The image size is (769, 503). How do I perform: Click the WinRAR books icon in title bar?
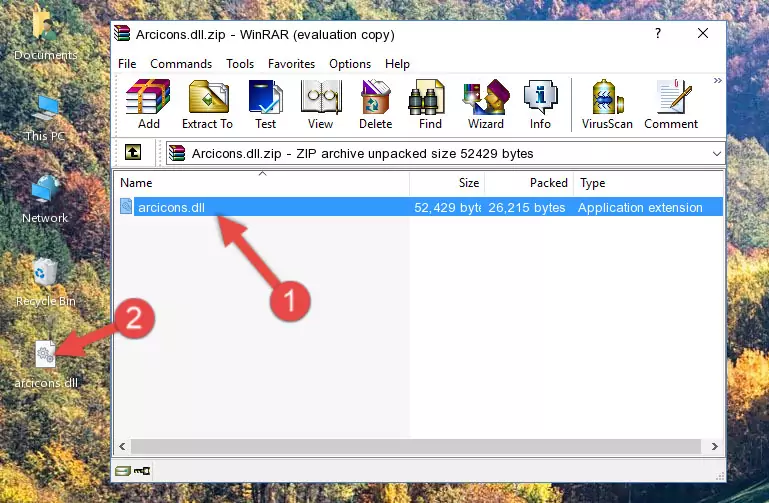click(122, 33)
